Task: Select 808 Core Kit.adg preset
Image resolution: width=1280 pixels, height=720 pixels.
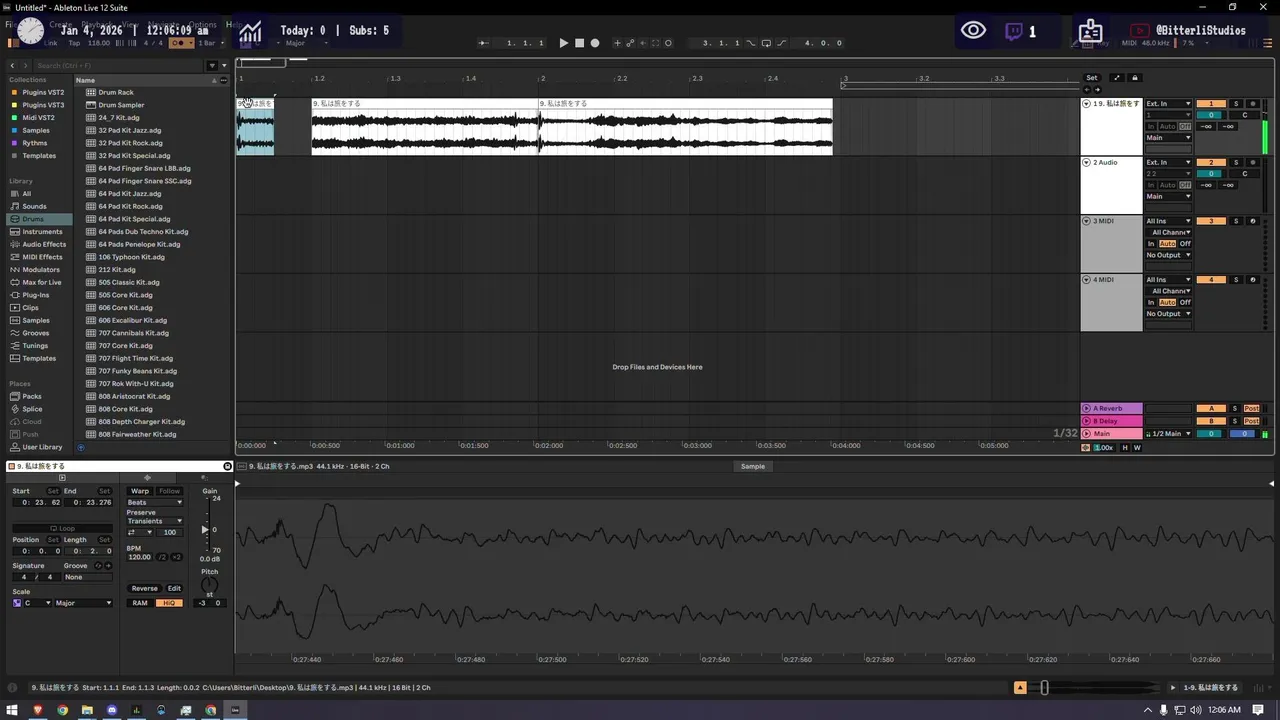Action: (125, 409)
